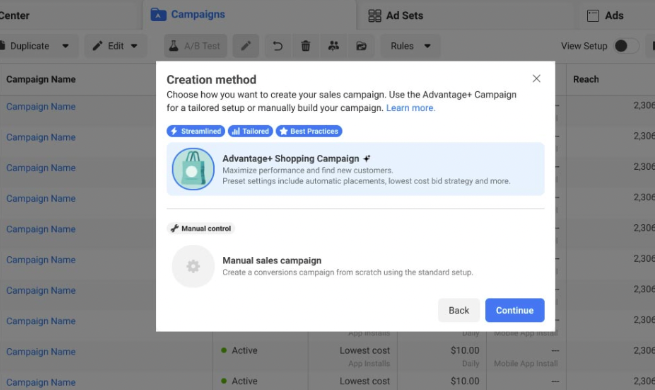Open the Rules dropdown

(410, 46)
